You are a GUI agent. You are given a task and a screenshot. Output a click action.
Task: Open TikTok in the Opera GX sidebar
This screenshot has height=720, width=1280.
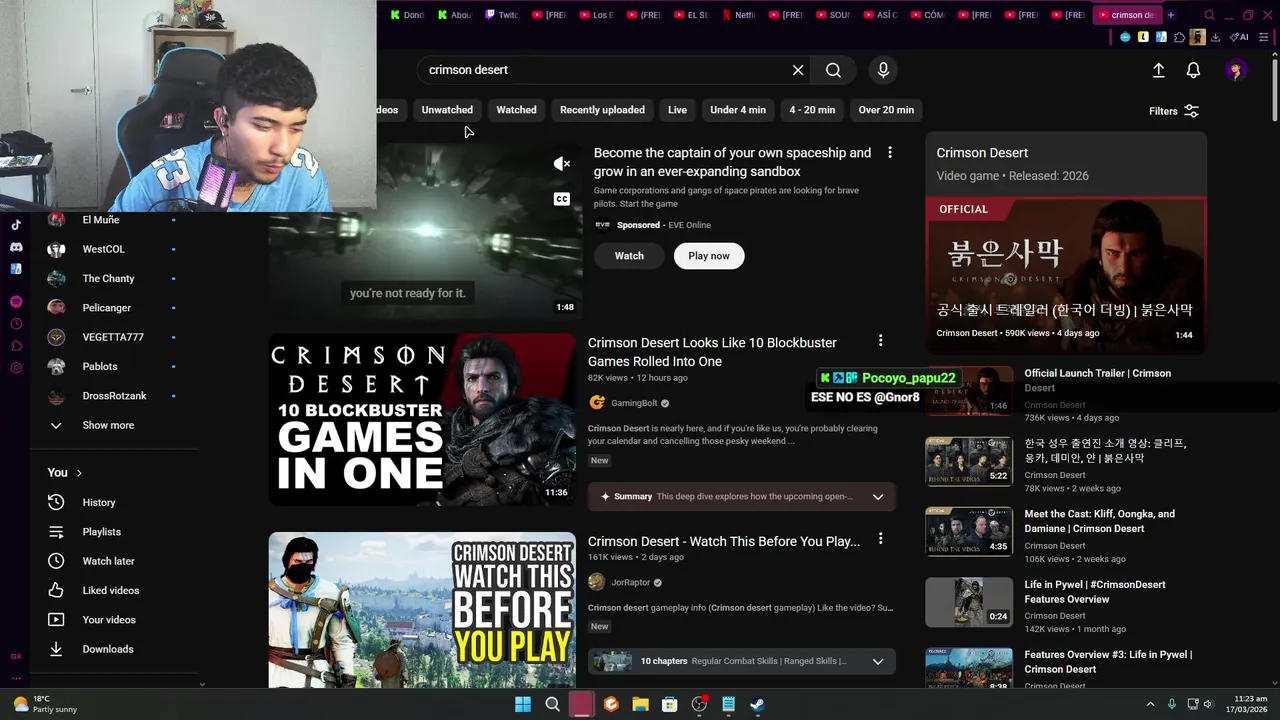[x=16, y=225]
